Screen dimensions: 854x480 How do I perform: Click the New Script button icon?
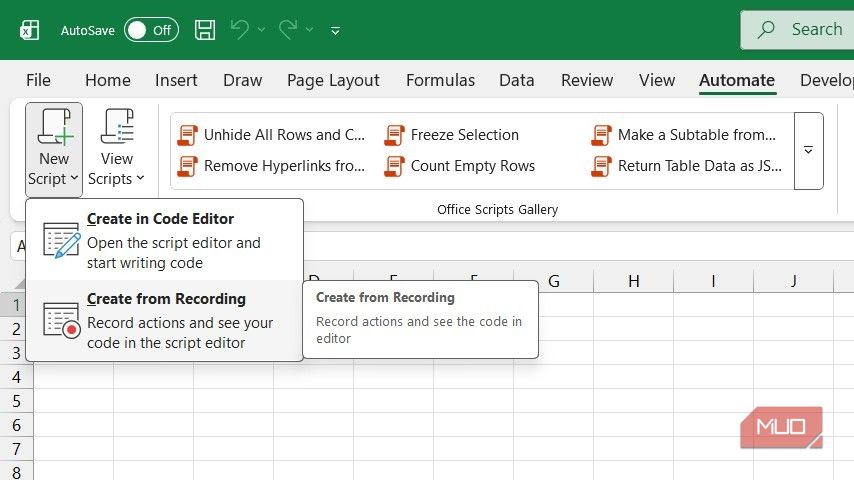tap(54, 128)
